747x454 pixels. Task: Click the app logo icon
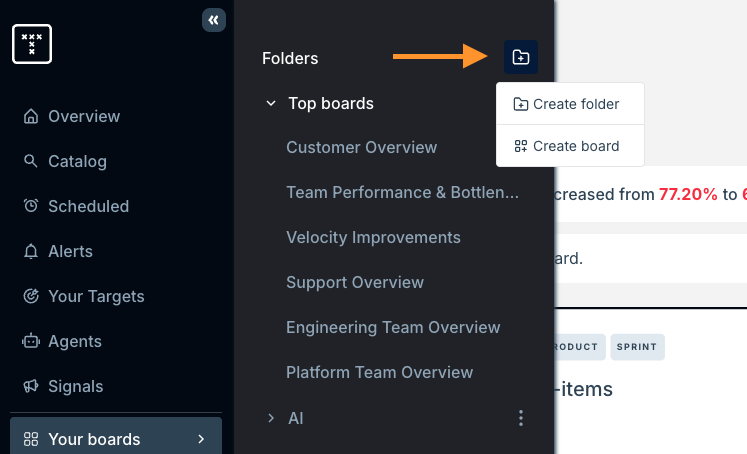[x=32, y=44]
